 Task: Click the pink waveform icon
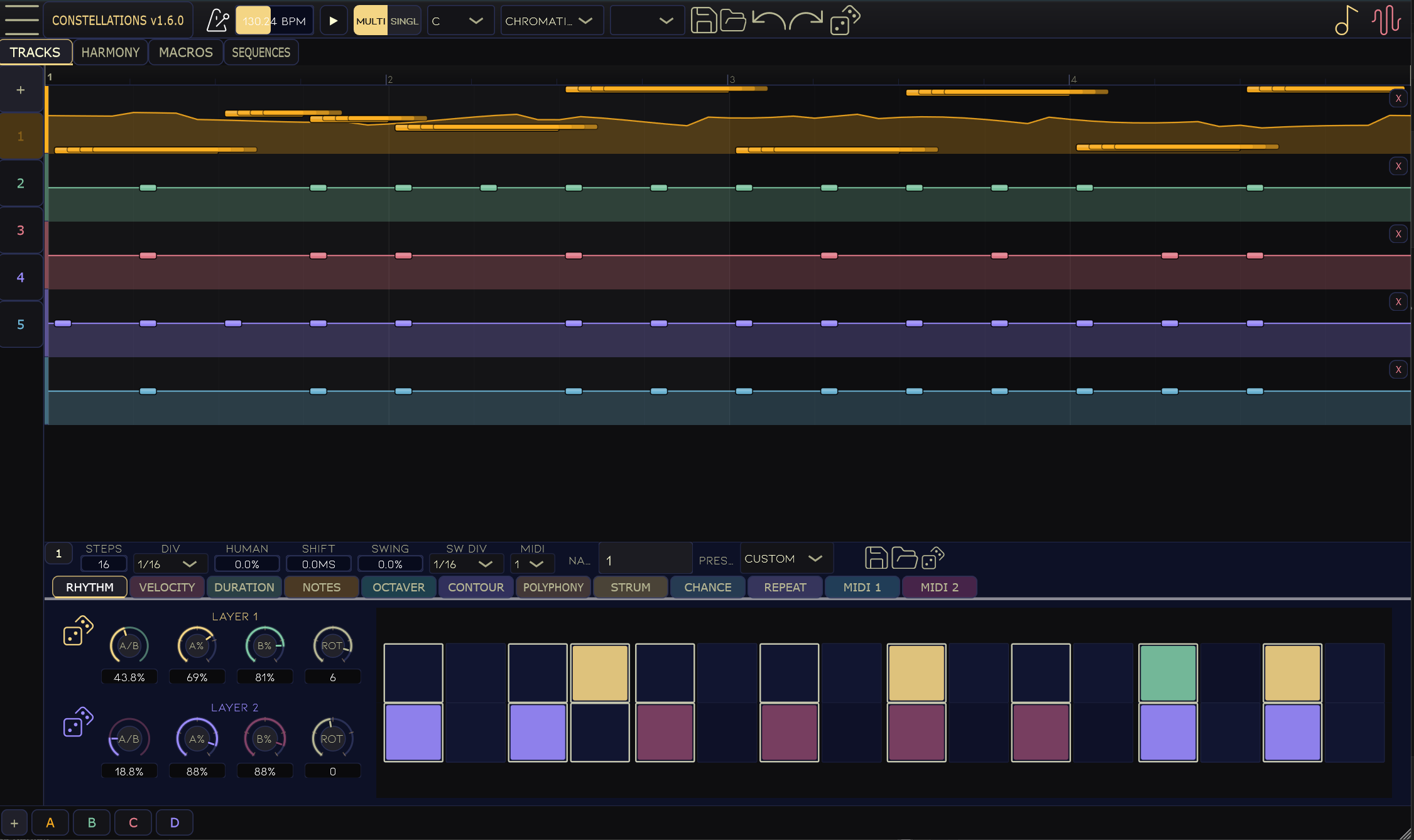click(1386, 20)
